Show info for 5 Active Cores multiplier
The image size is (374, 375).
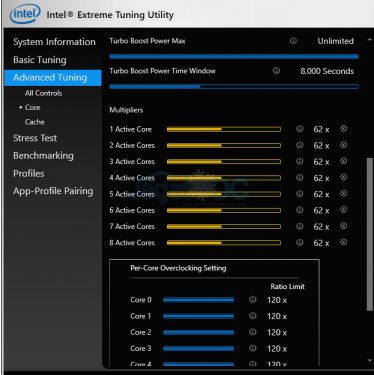300,194
